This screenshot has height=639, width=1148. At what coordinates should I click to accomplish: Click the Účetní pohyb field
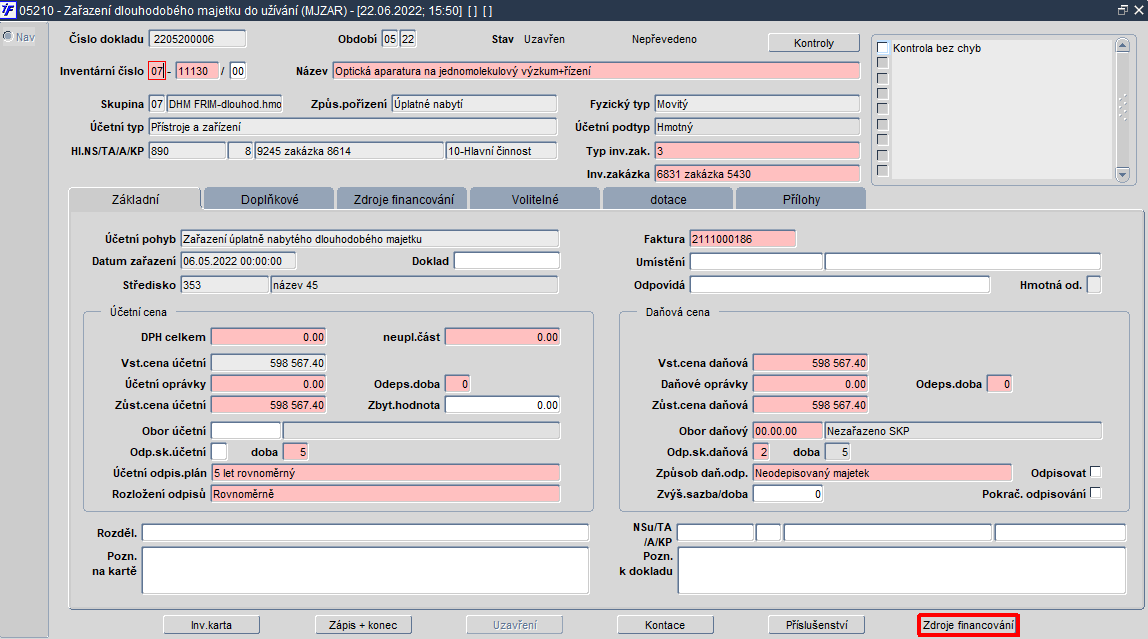pos(370,239)
